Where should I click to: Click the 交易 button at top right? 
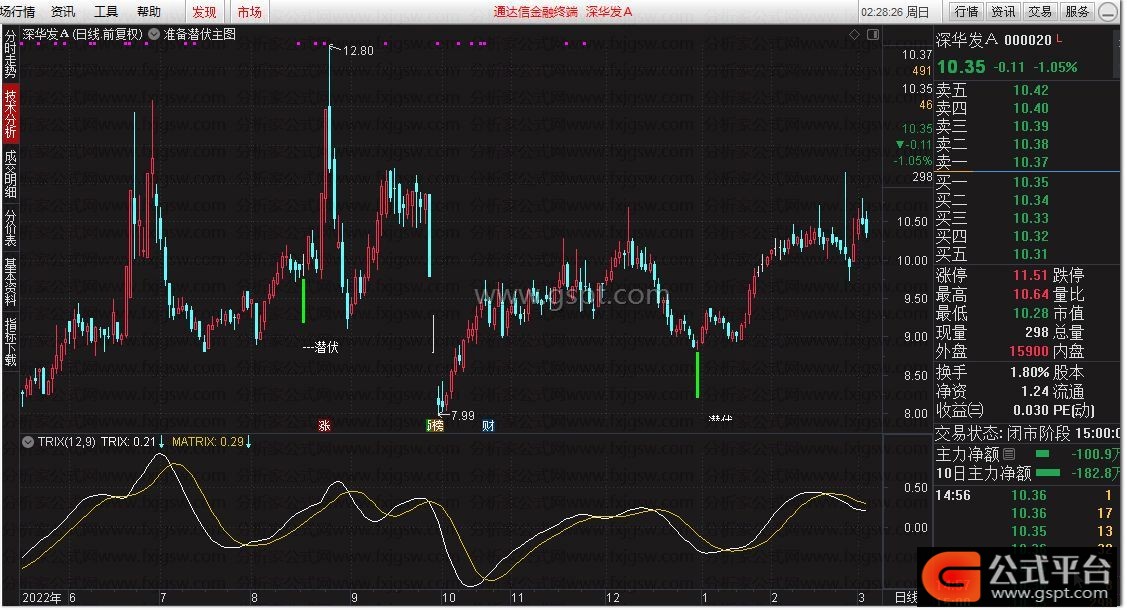click(1040, 11)
